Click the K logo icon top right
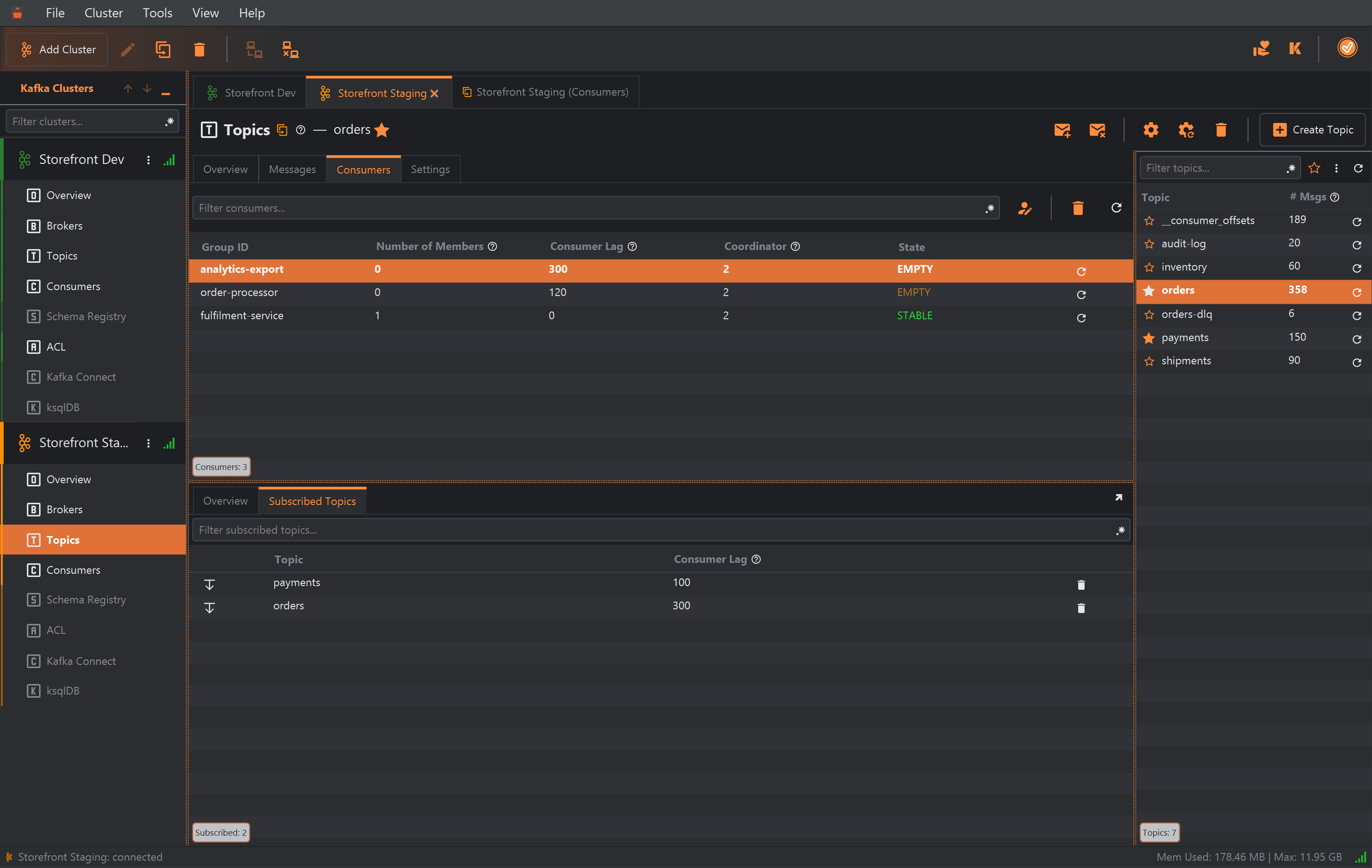 (1295, 48)
